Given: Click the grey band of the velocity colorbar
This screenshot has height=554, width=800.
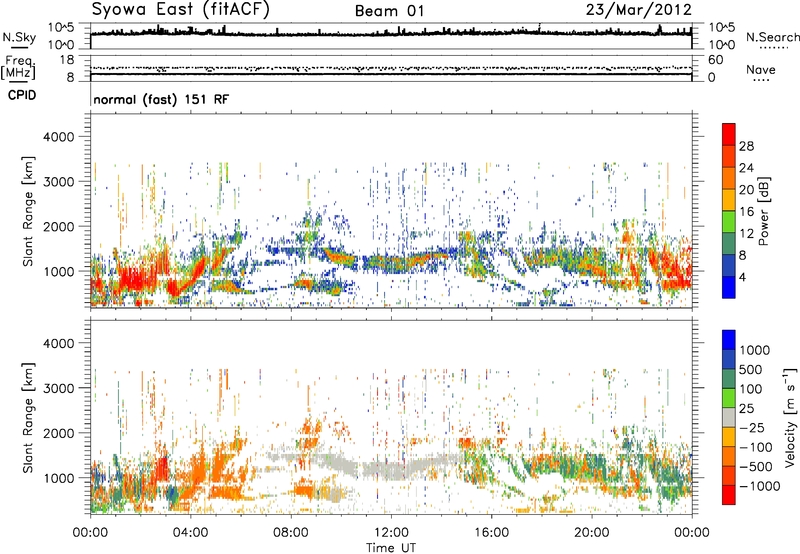Looking at the screenshot, I should [x=729, y=418].
